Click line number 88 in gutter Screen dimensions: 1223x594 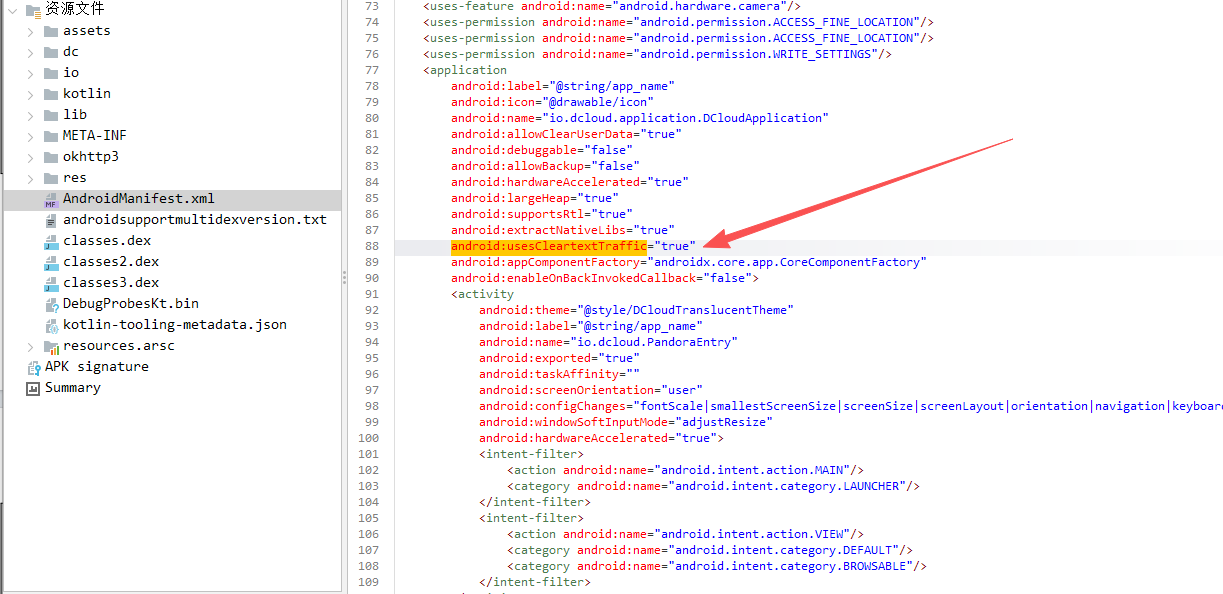coord(372,246)
